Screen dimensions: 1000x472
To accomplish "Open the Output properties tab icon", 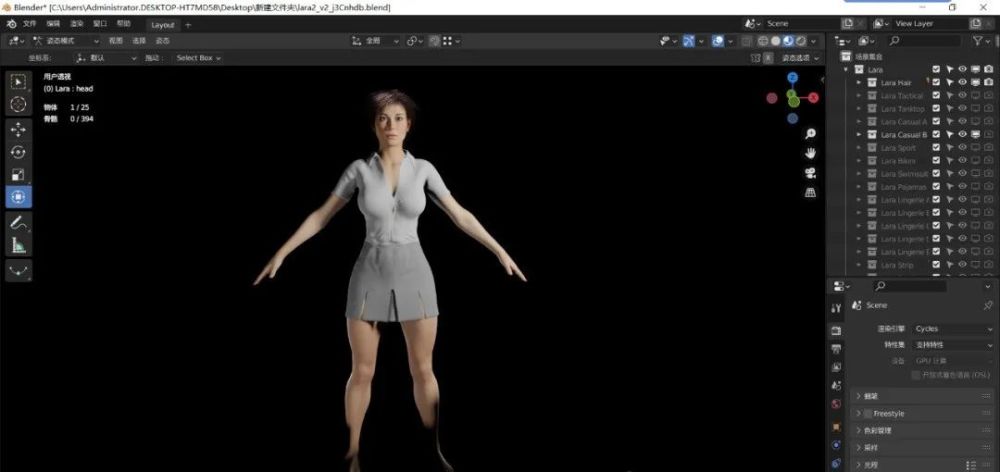I will click(836, 349).
